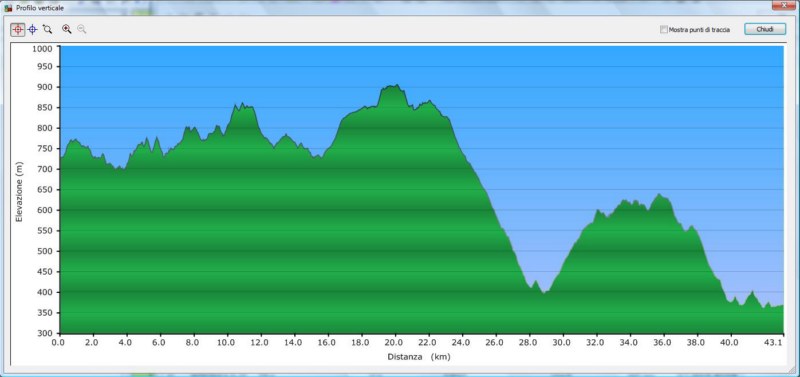The height and width of the screenshot is (377, 800).
Task: Click the '30.0' distance axis value
Action: tap(562, 343)
